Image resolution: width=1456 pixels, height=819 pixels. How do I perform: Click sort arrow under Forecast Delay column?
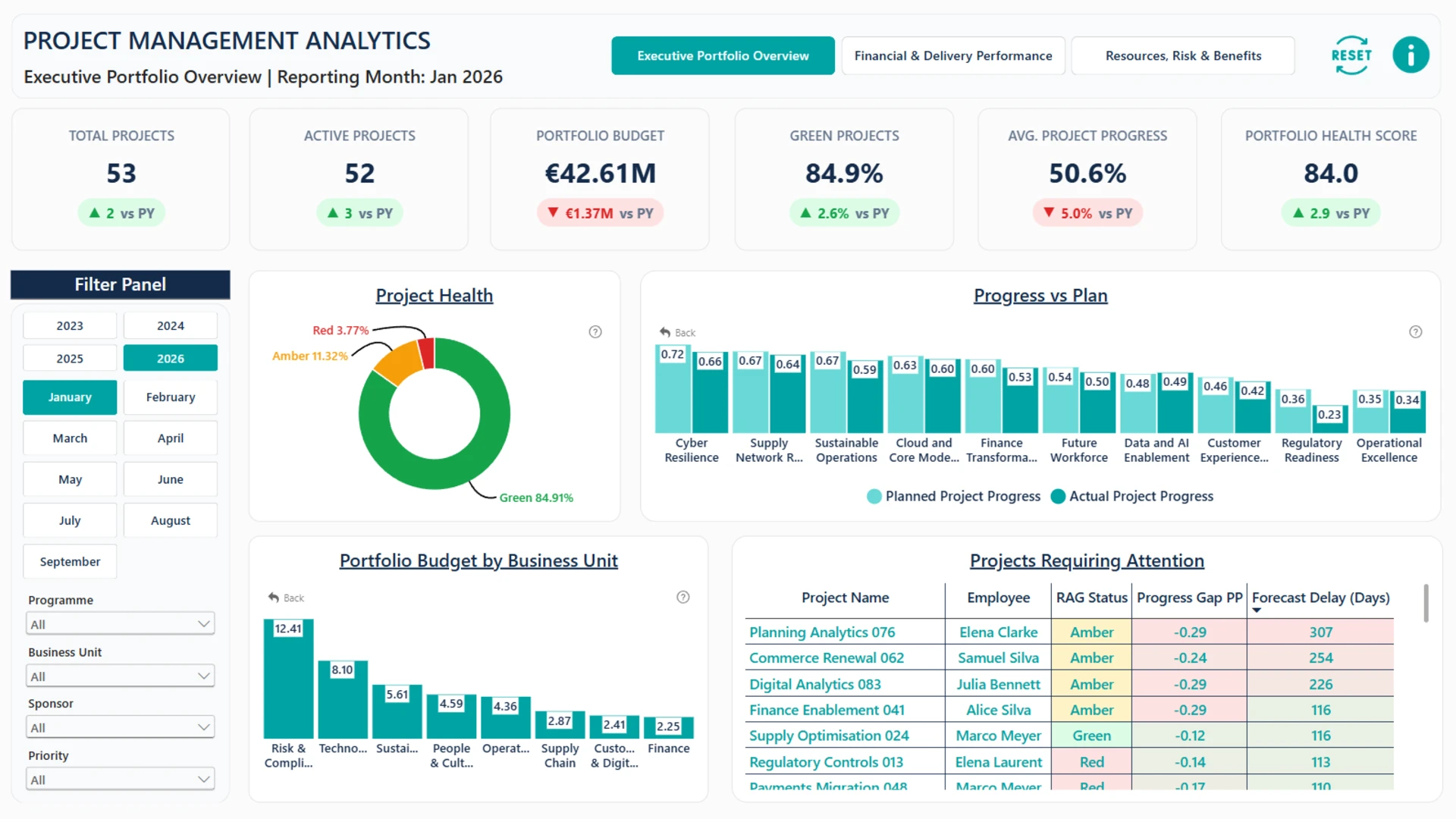tap(1257, 610)
